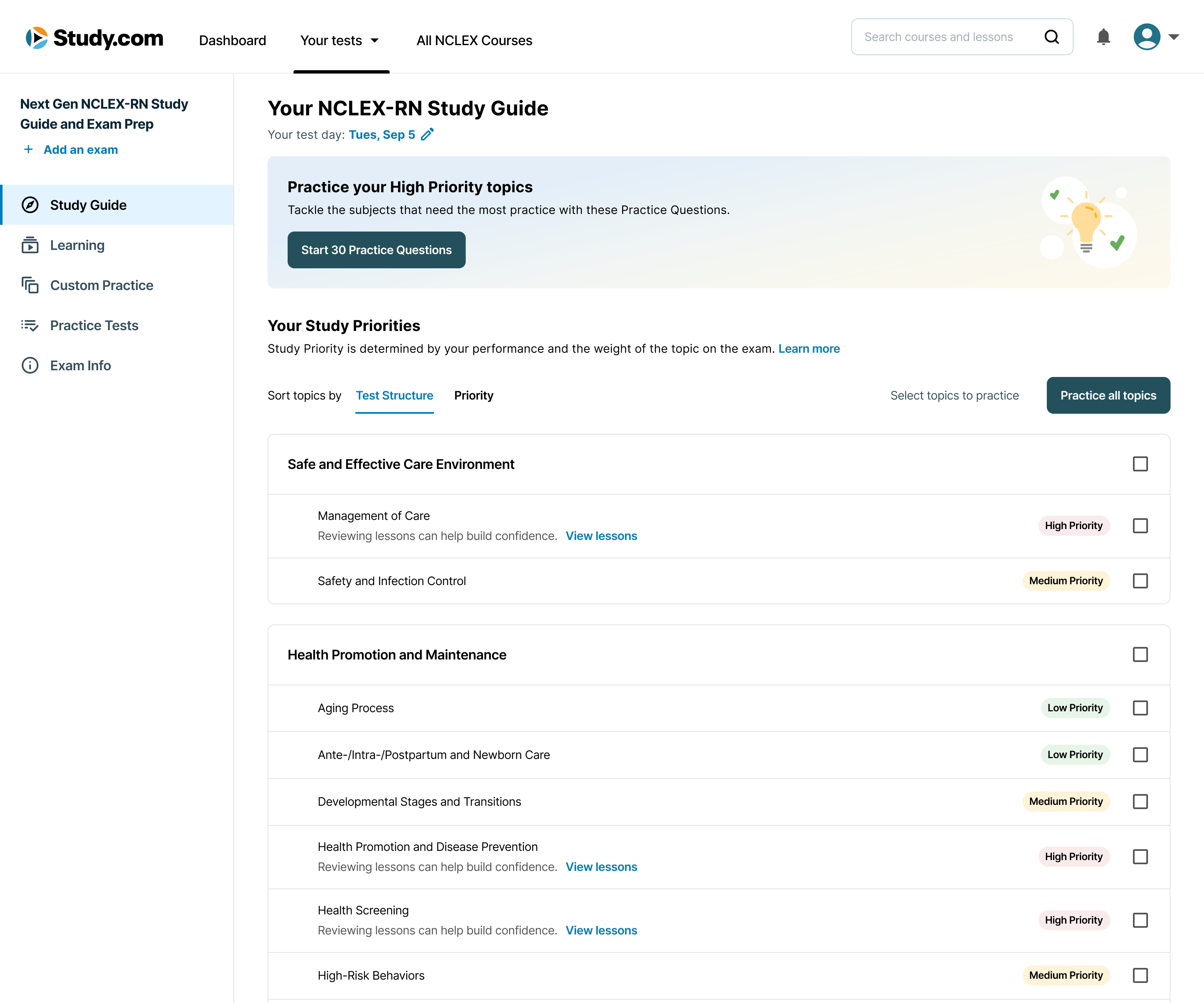The height and width of the screenshot is (1003, 1204).
Task: Click Medium Priority badge on High-Risk Behaviors
Action: [x=1066, y=975]
